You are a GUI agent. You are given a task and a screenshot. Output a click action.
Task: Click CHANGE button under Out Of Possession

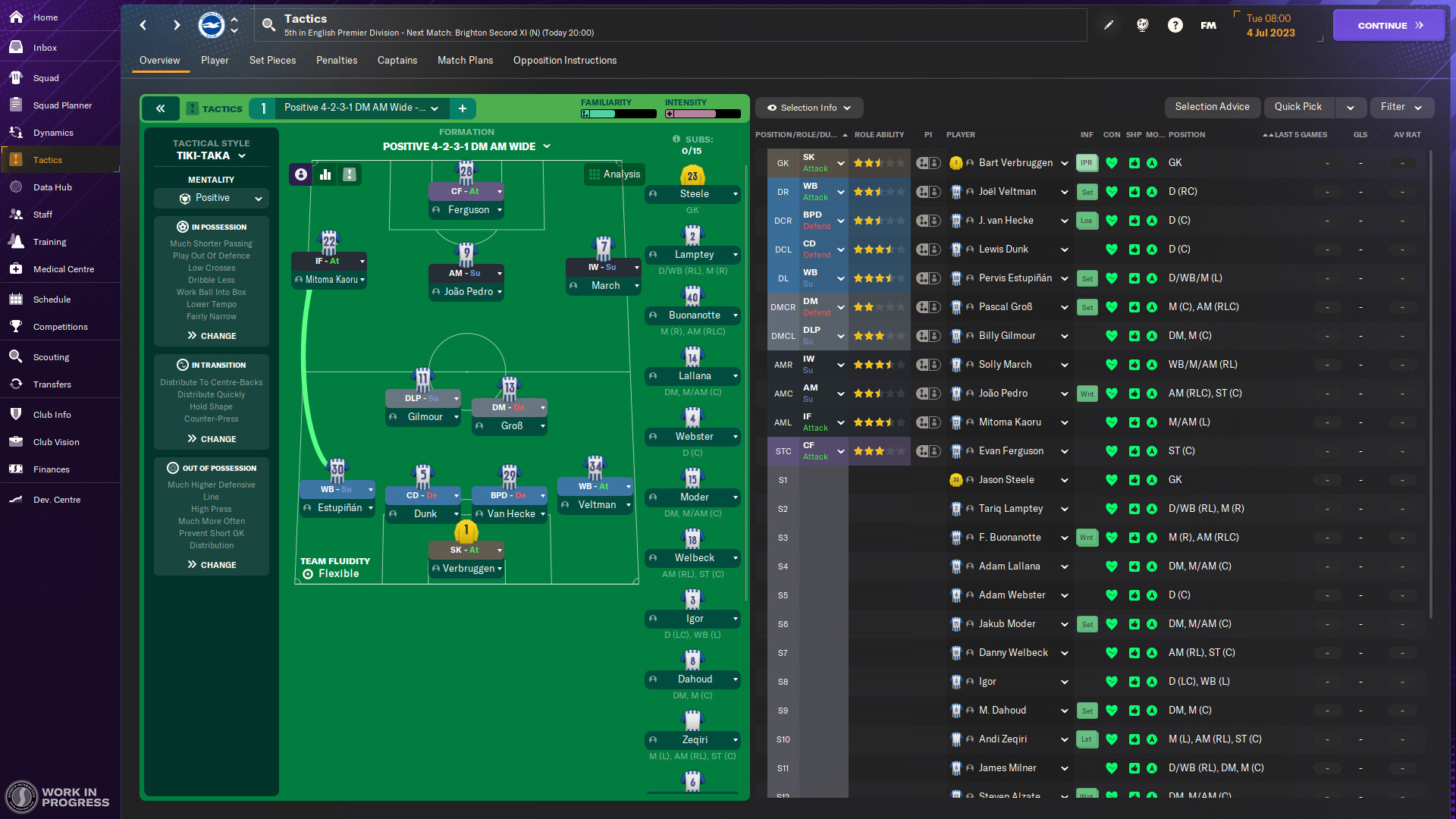tap(211, 564)
